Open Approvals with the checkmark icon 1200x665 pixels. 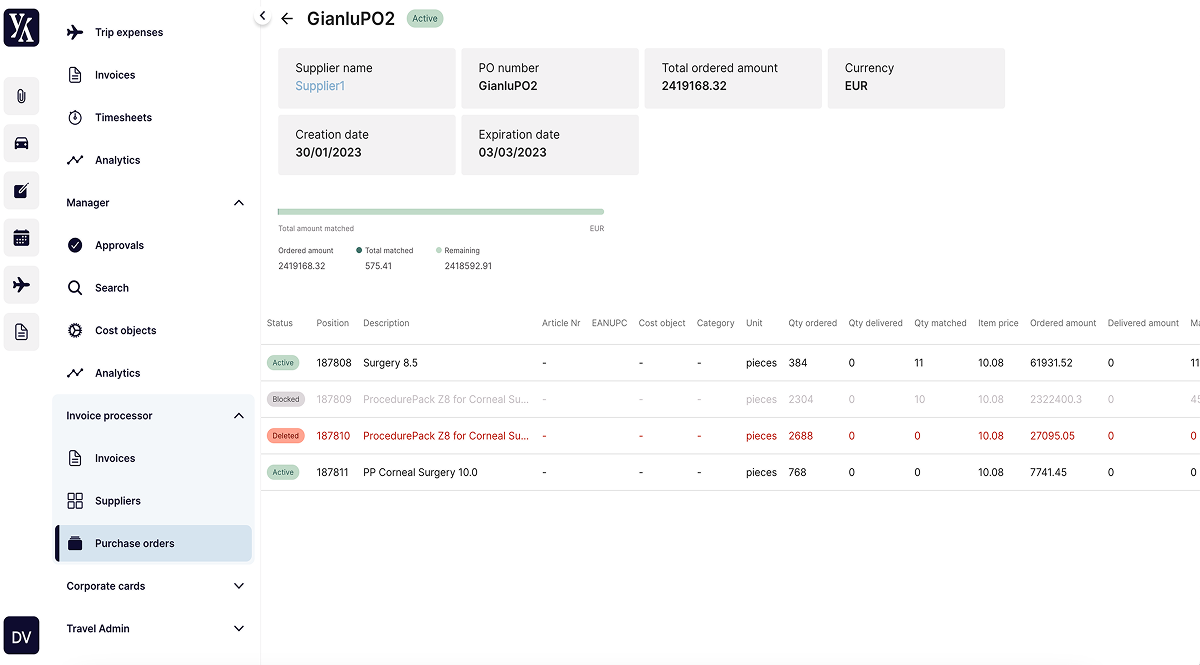click(74, 244)
